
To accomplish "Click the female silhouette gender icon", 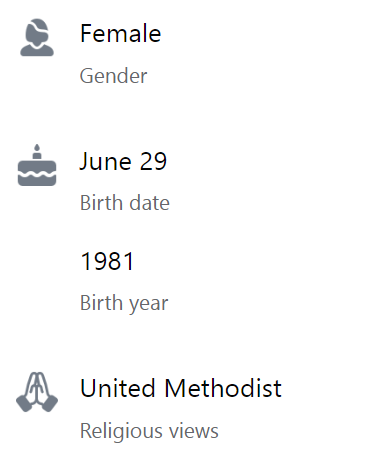I will (x=37, y=37).
